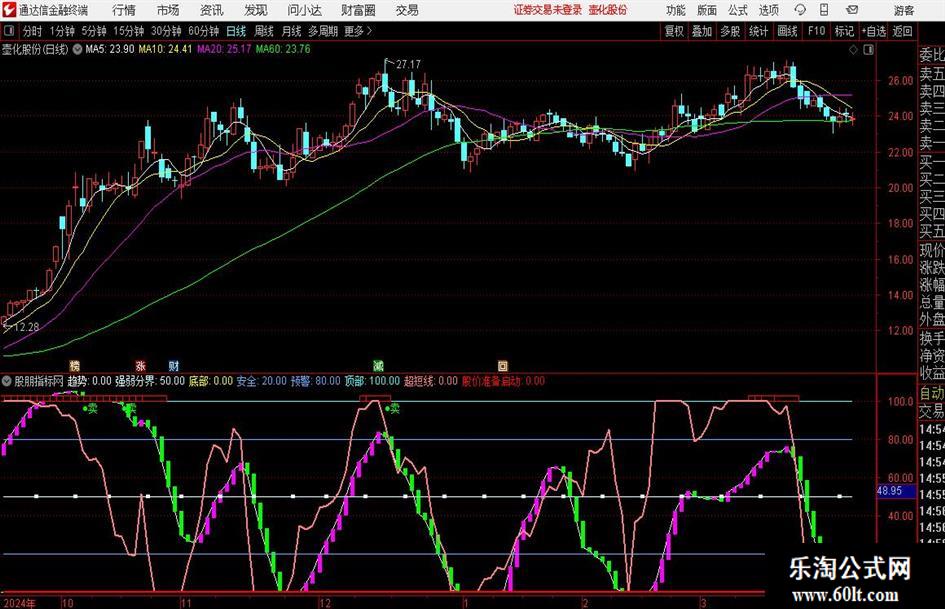945x609 pixels.
Task: Click the mobile phone icon
Action: pyautogui.click(x=824, y=10)
